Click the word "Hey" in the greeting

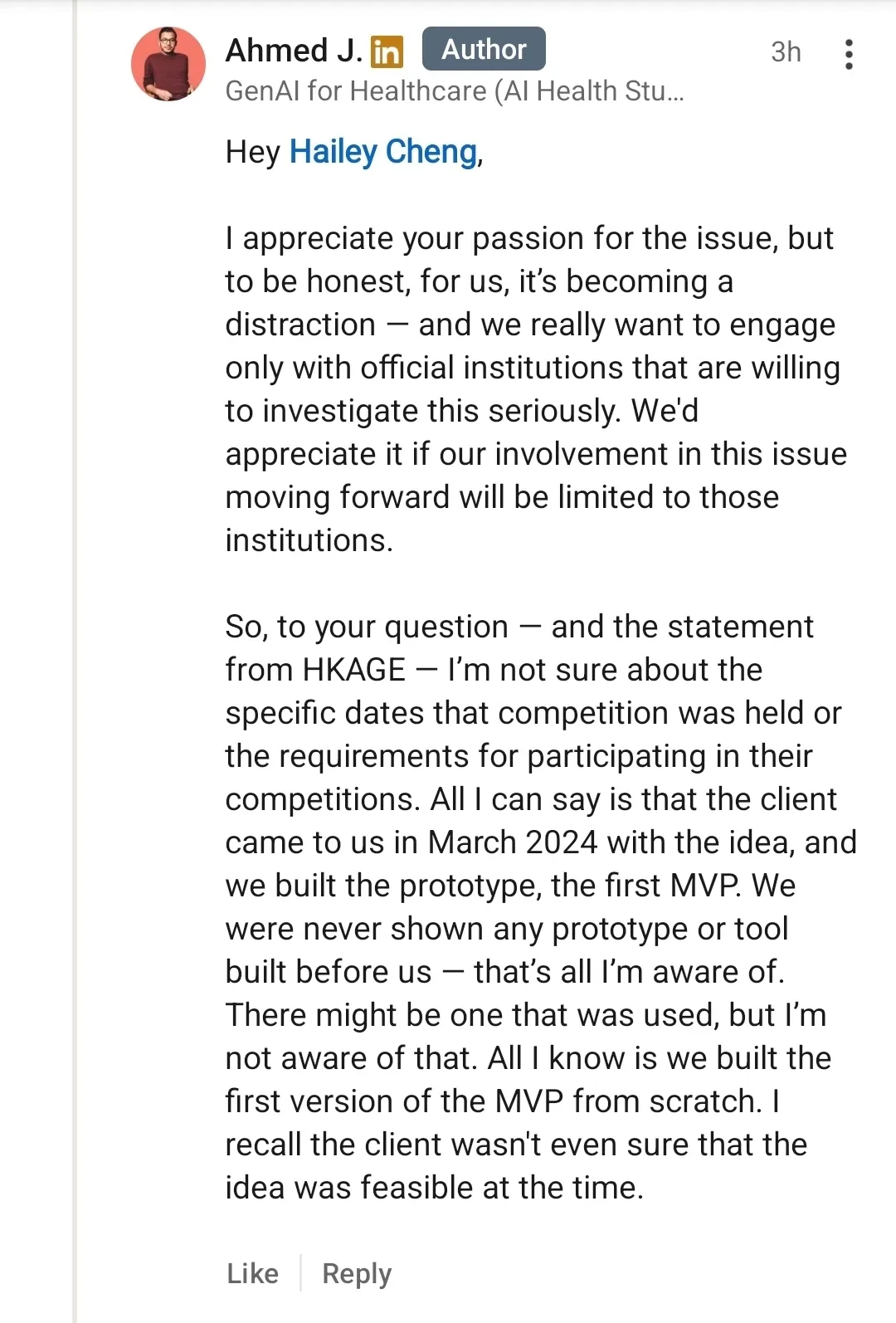click(252, 153)
